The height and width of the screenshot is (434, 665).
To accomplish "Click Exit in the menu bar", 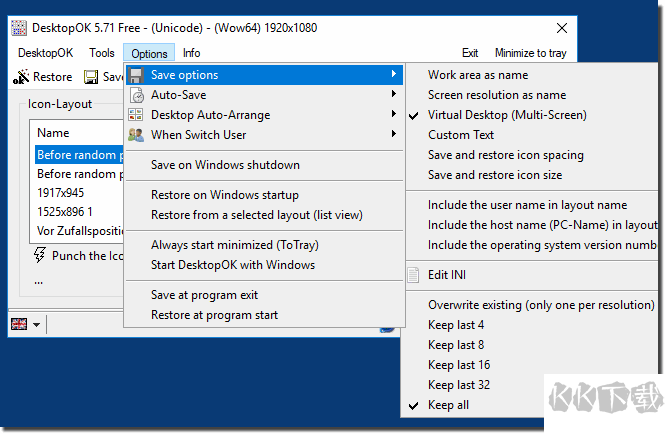I will 470,53.
